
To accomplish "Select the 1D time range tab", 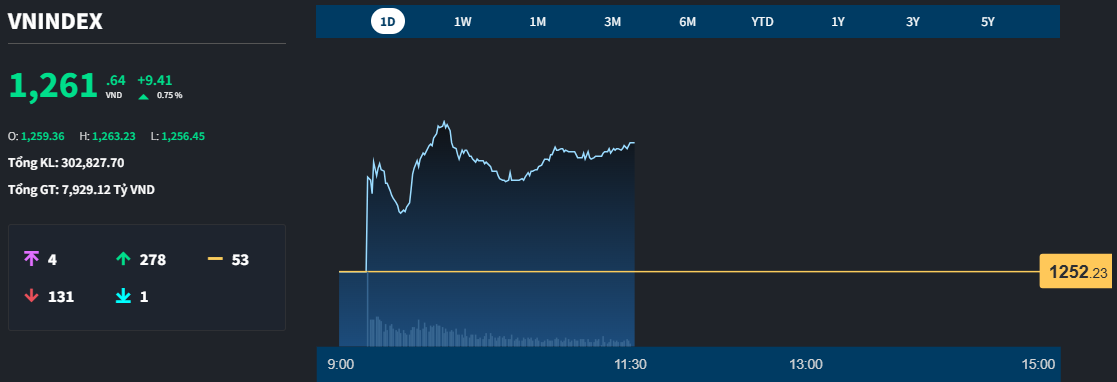I will [388, 21].
